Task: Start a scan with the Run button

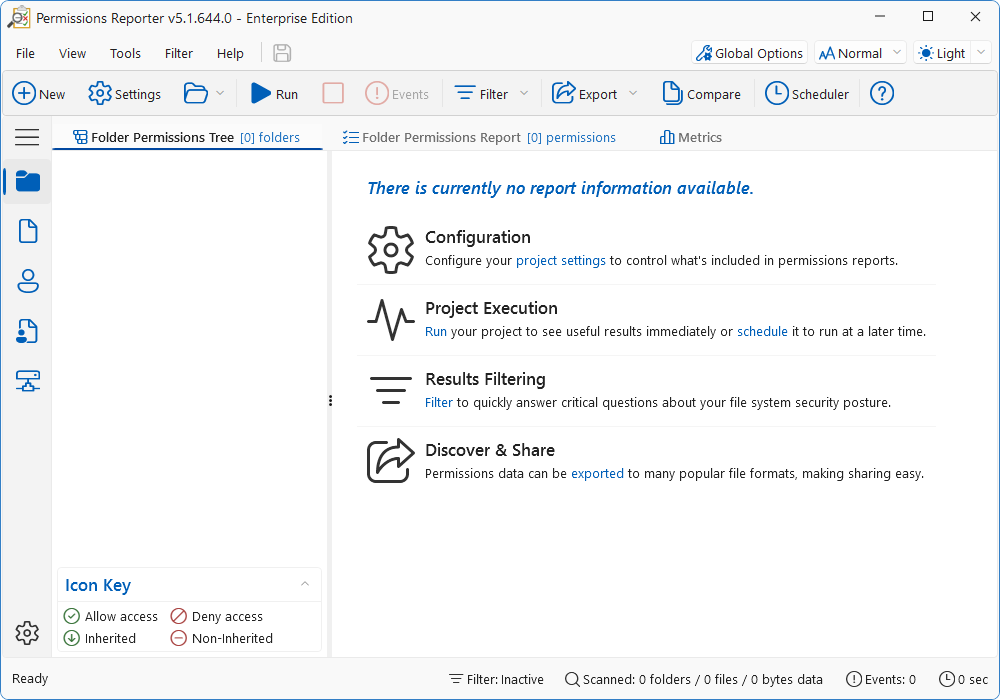Action: 273,93
